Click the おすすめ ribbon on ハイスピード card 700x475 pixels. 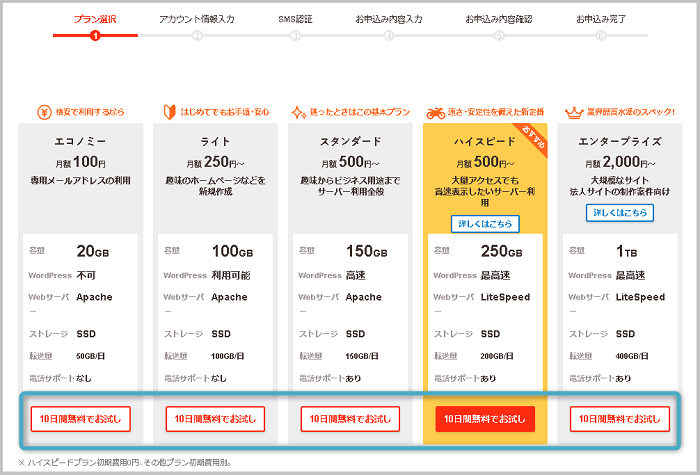(533, 138)
